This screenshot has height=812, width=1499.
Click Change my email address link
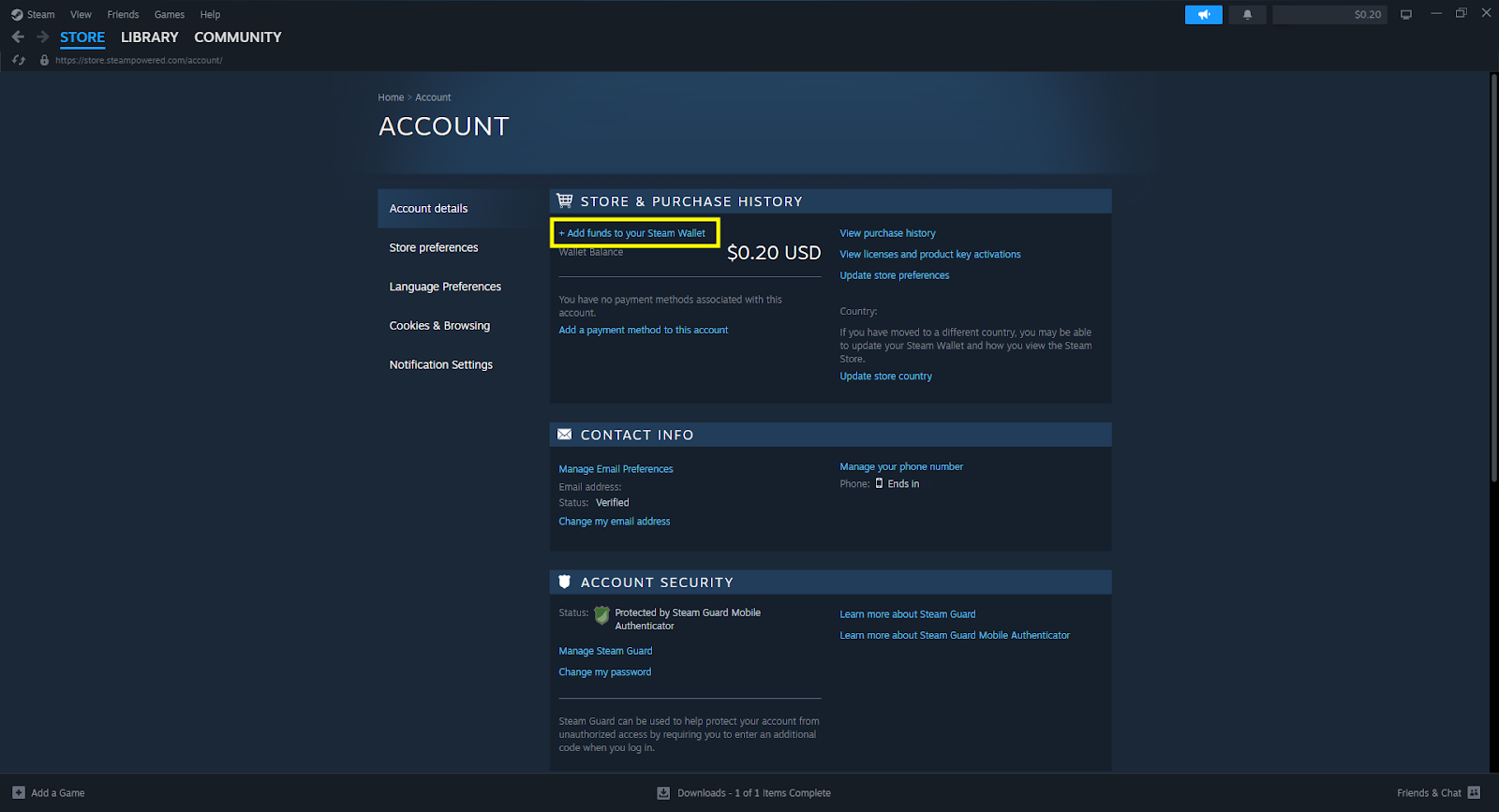615,522
